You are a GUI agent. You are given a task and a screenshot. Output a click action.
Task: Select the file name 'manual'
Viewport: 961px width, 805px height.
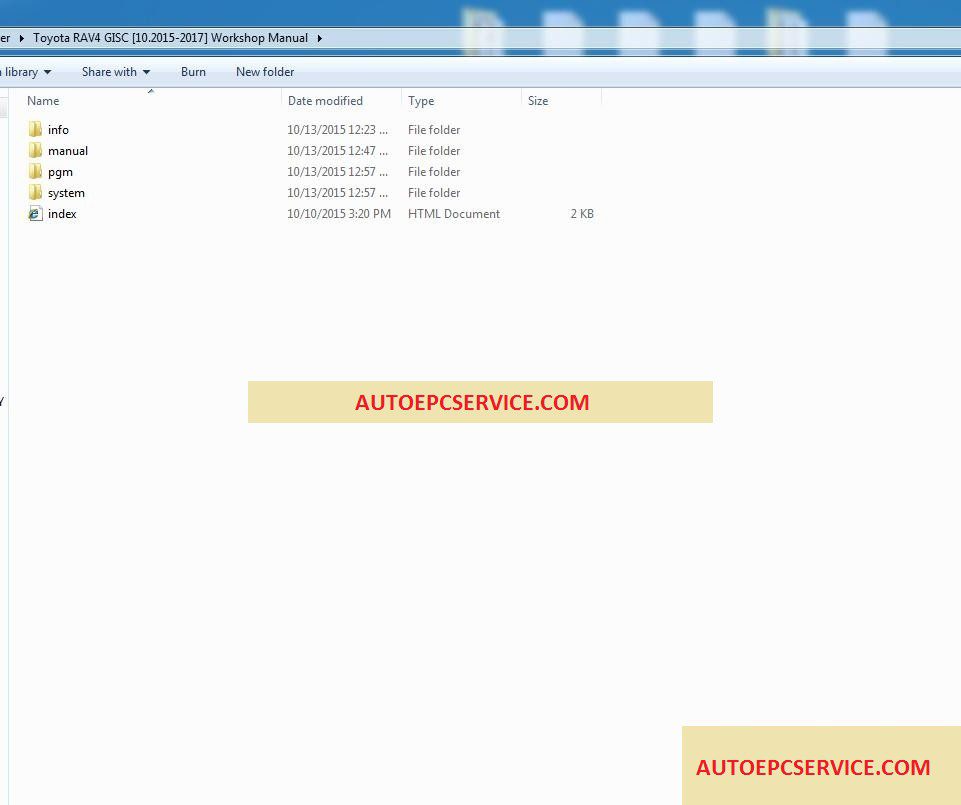pos(68,150)
